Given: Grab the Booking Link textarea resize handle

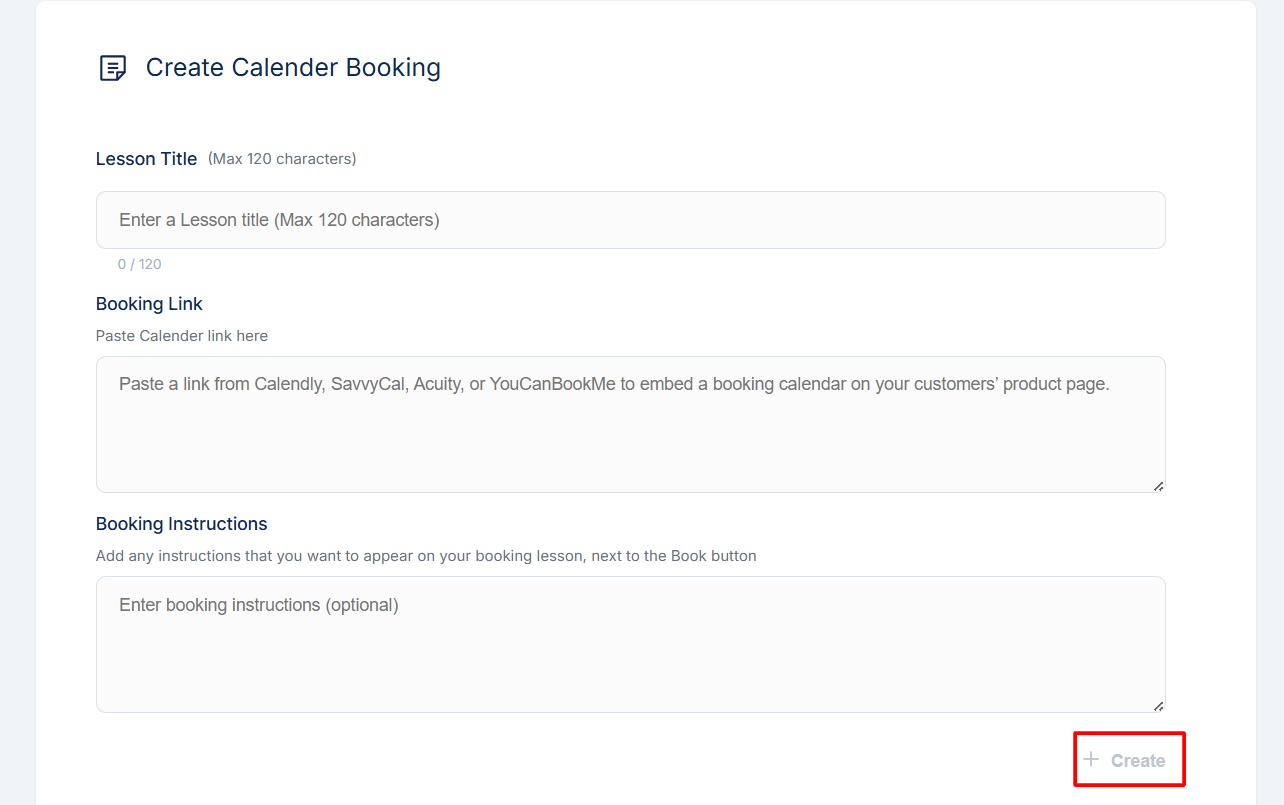Looking at the screenshot, I should tap(1158, 486).
